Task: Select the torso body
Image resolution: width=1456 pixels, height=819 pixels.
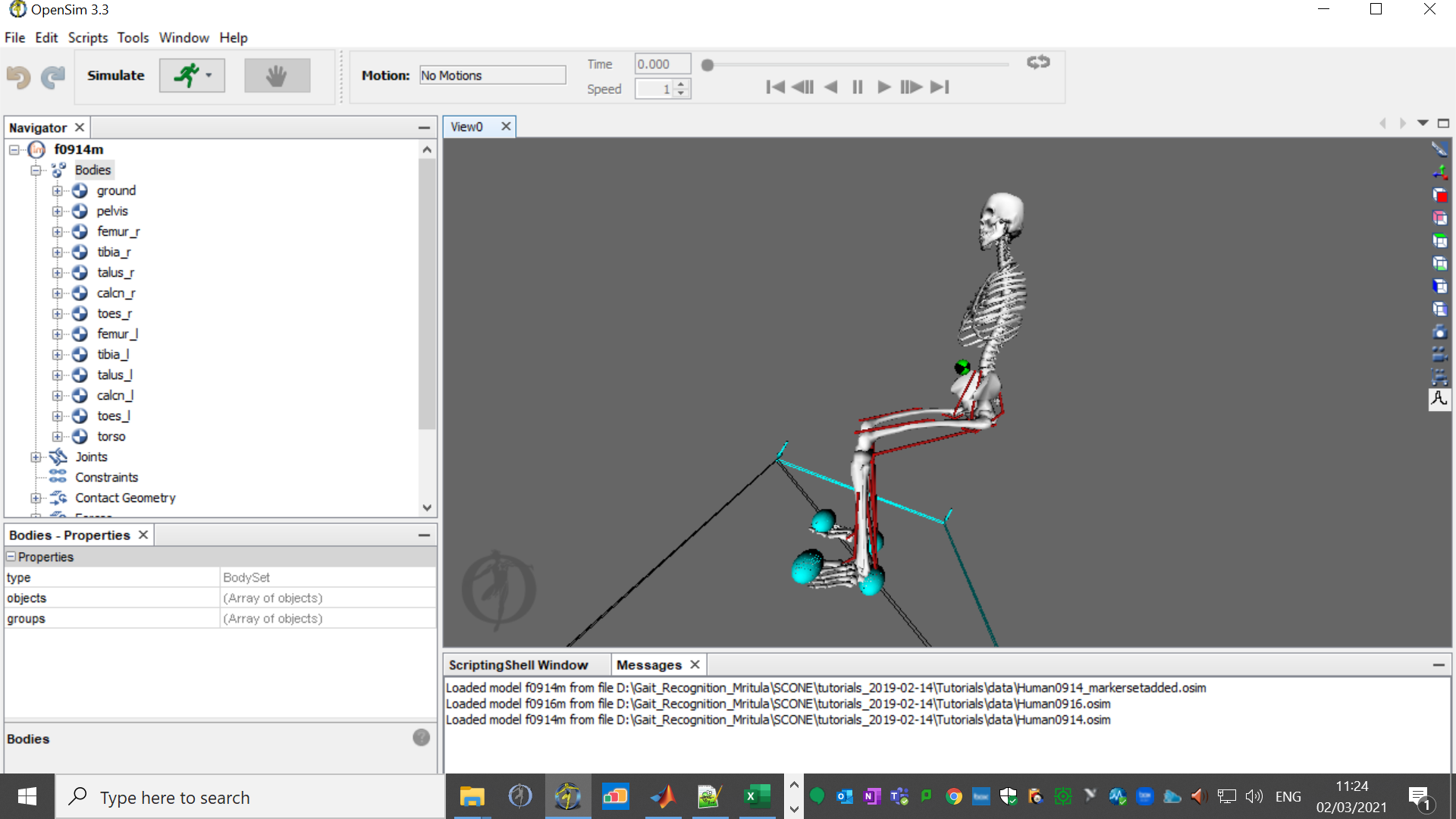Action: [x=111, y=436]
